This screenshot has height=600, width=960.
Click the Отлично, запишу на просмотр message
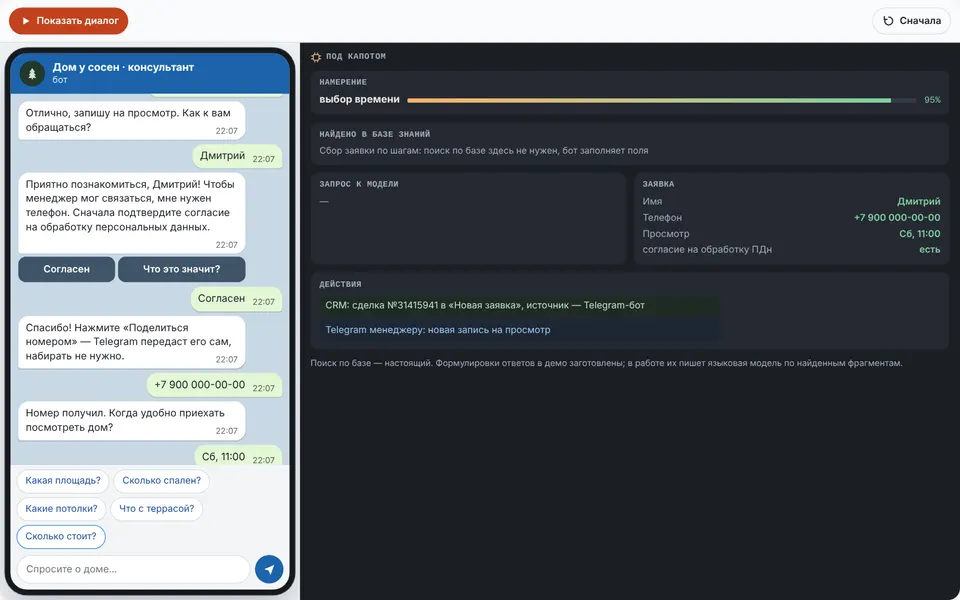pos(132,121)
